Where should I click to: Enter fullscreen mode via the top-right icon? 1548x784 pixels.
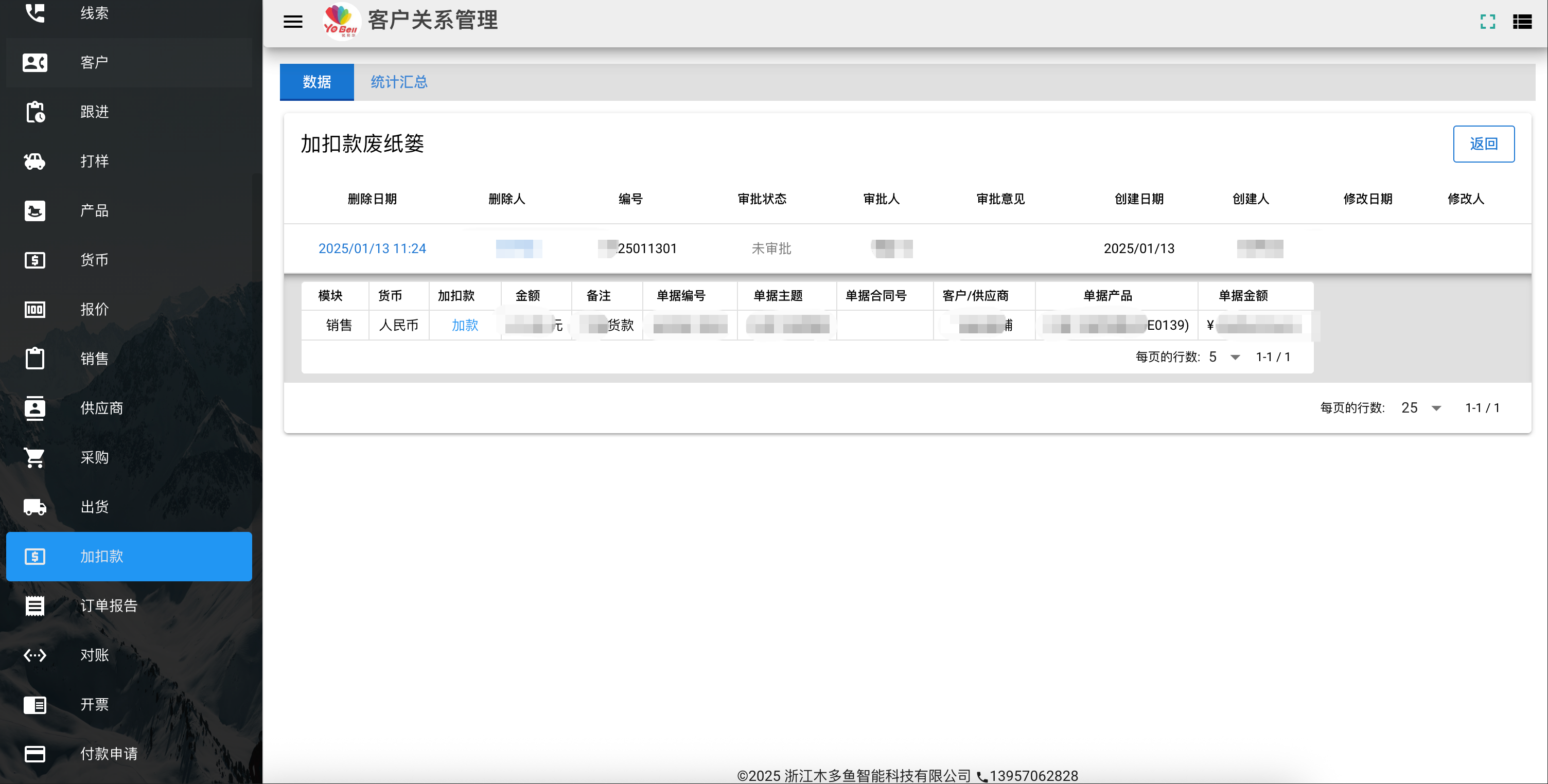1487,22
